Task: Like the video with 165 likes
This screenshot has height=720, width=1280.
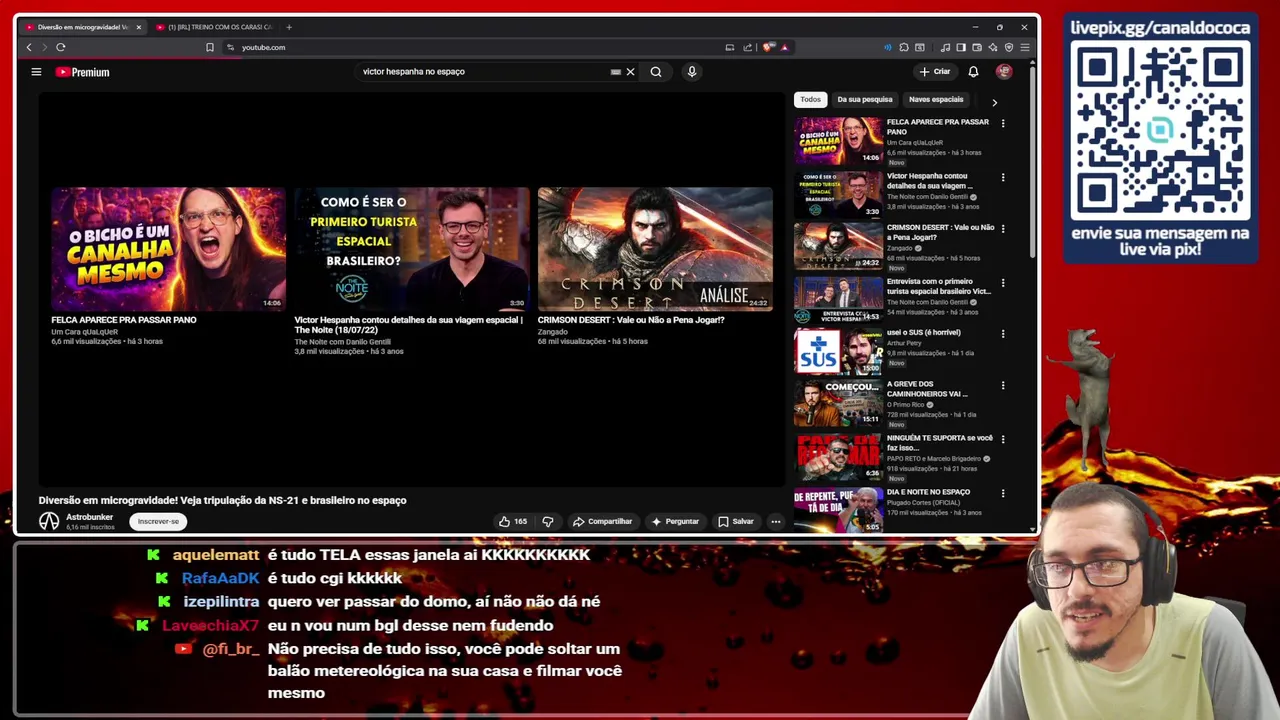Action: click(513, 521)
